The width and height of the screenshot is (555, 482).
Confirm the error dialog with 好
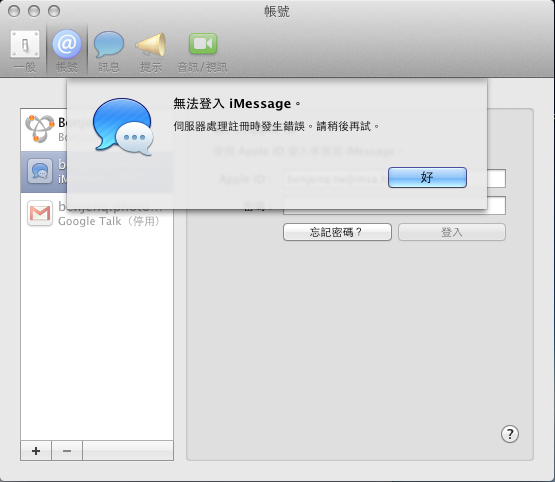coord(427,177)
